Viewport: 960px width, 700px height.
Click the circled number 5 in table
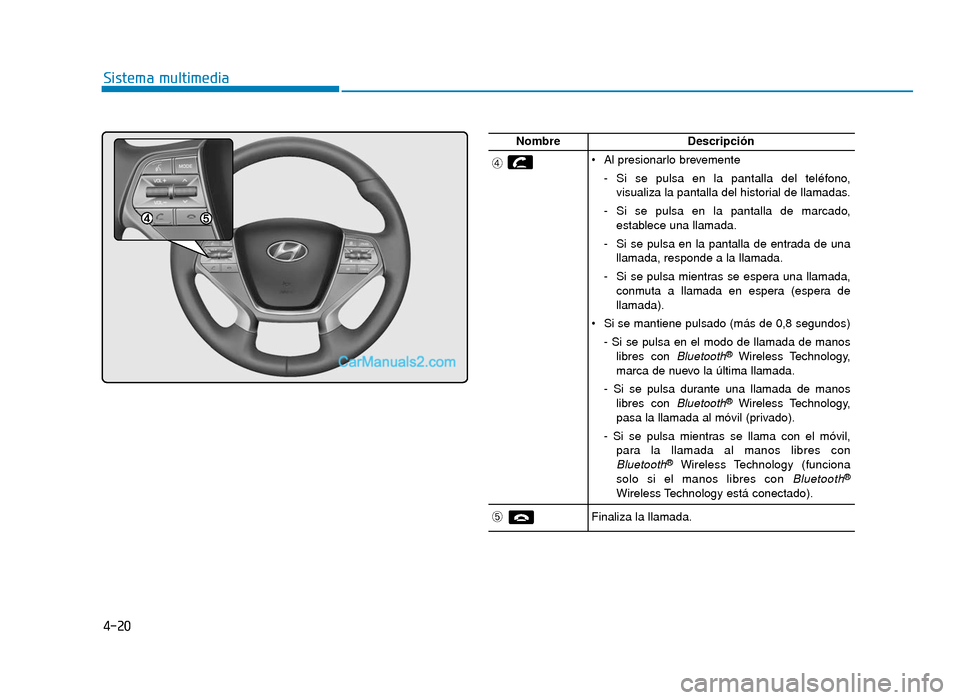pyautogui.click(x=497, y=517)
